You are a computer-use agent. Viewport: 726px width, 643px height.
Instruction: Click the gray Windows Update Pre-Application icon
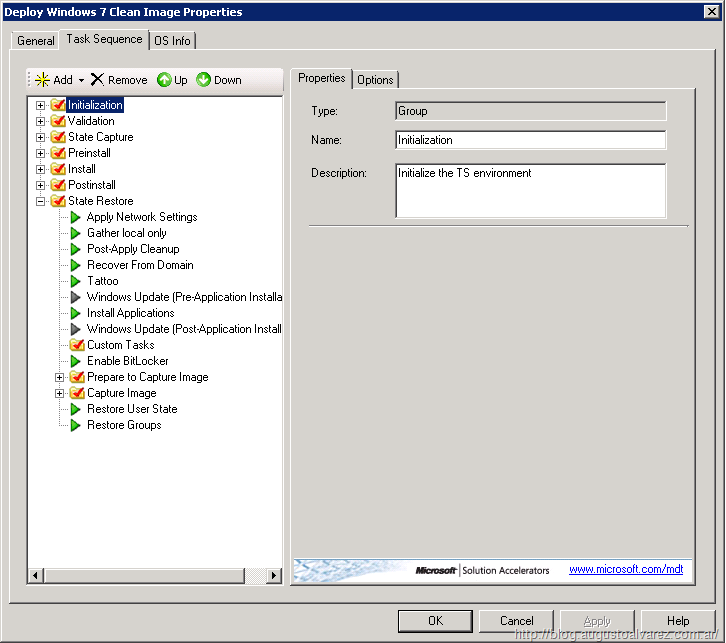[x=76, y=297]
